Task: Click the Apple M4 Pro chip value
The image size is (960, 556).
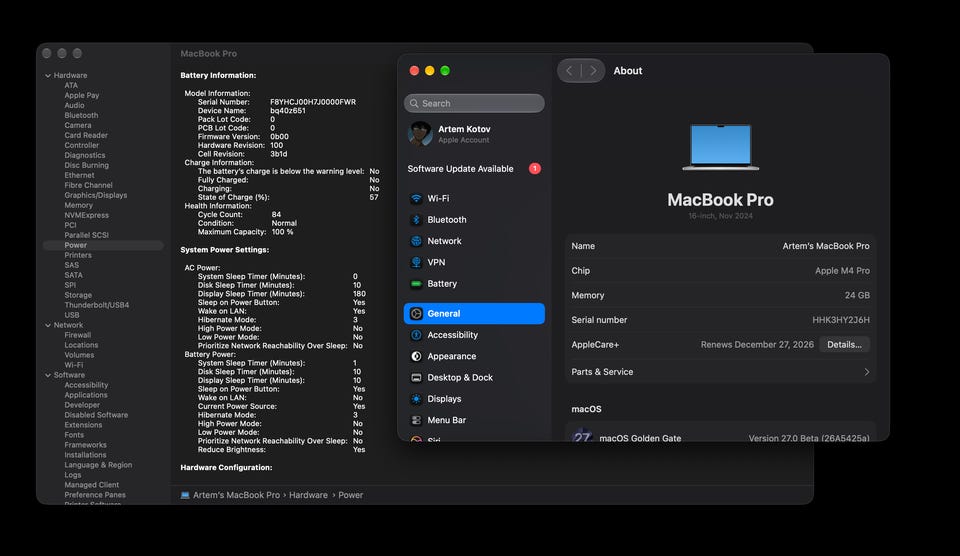Action: coord(842,271)
